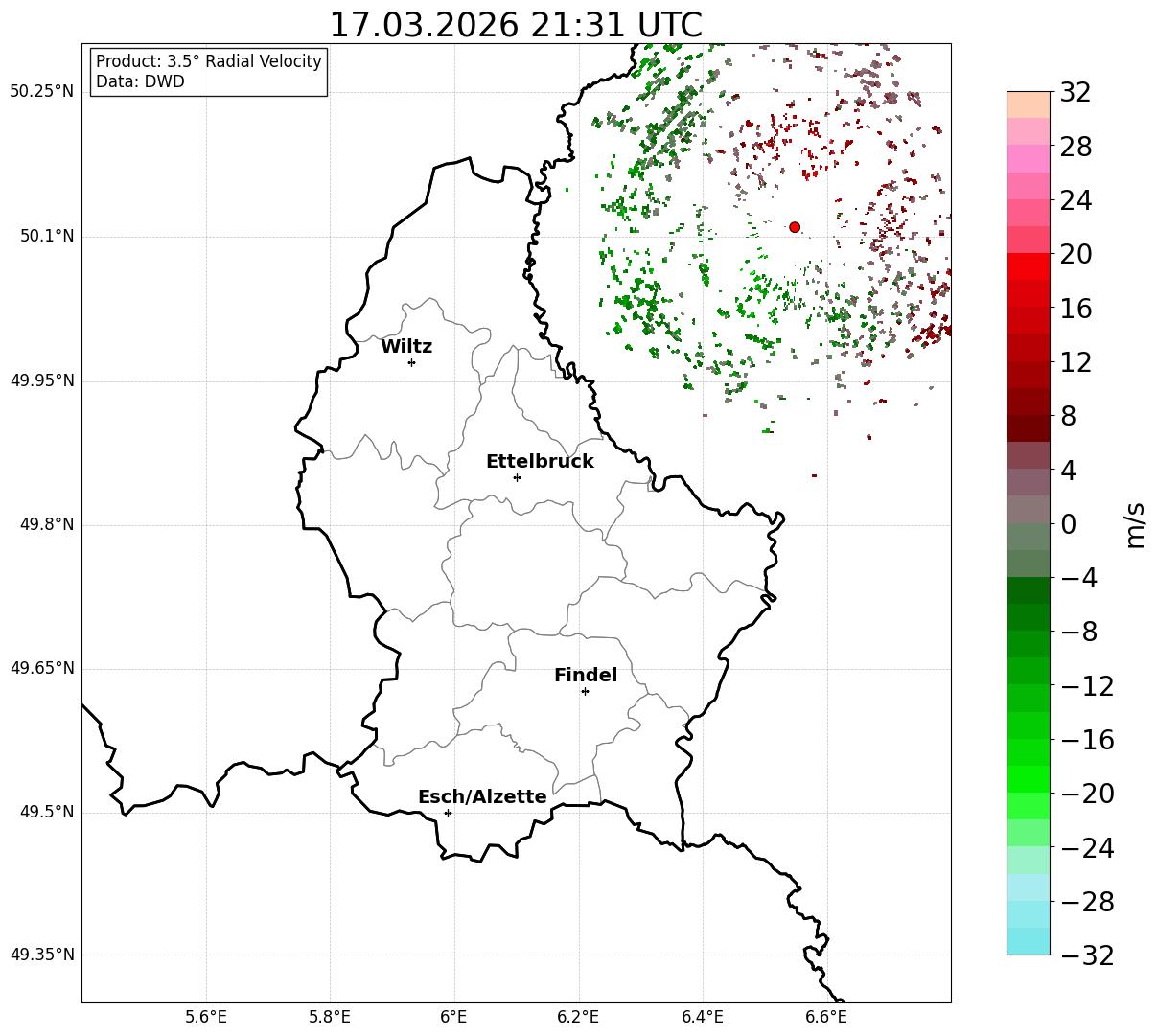The width and height of the screenshot is (1157, 1036).
Task: Pick the bright green colorbar swatch just above −20
Action: pos(1029,779)
